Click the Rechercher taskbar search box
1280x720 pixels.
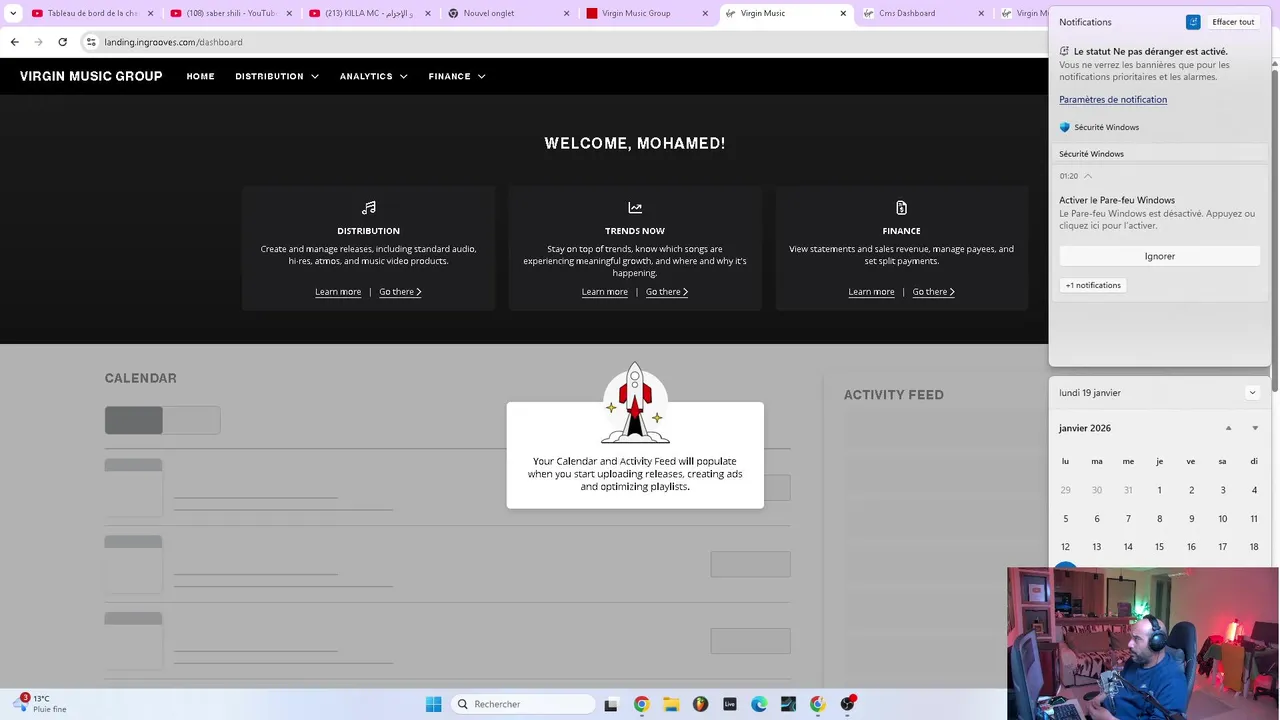[x=521, y=704]
